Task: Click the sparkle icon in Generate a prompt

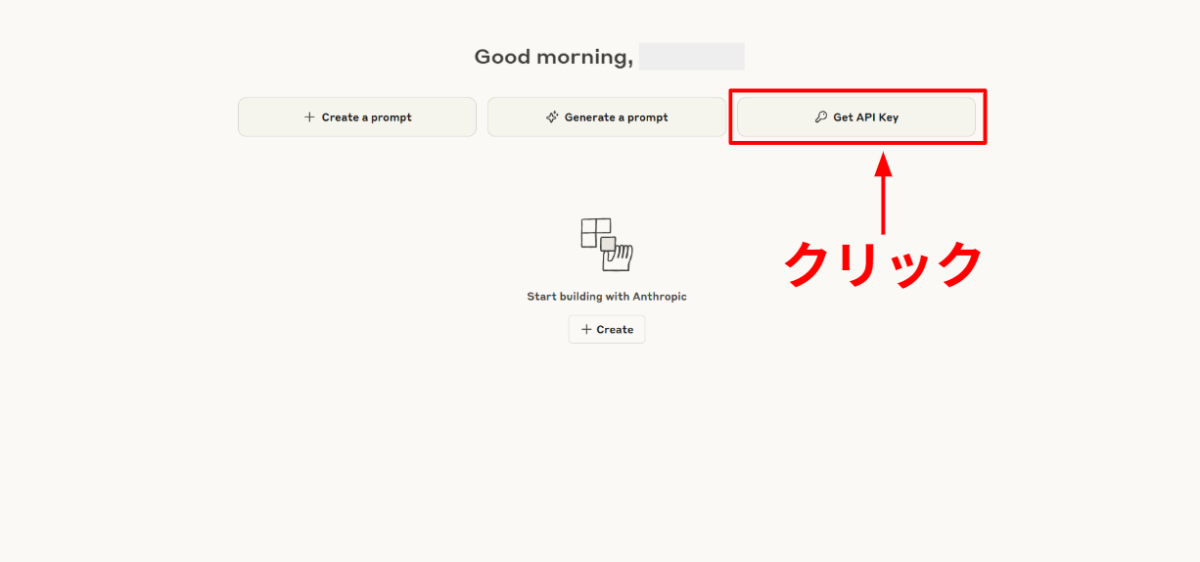Action: 551,117
